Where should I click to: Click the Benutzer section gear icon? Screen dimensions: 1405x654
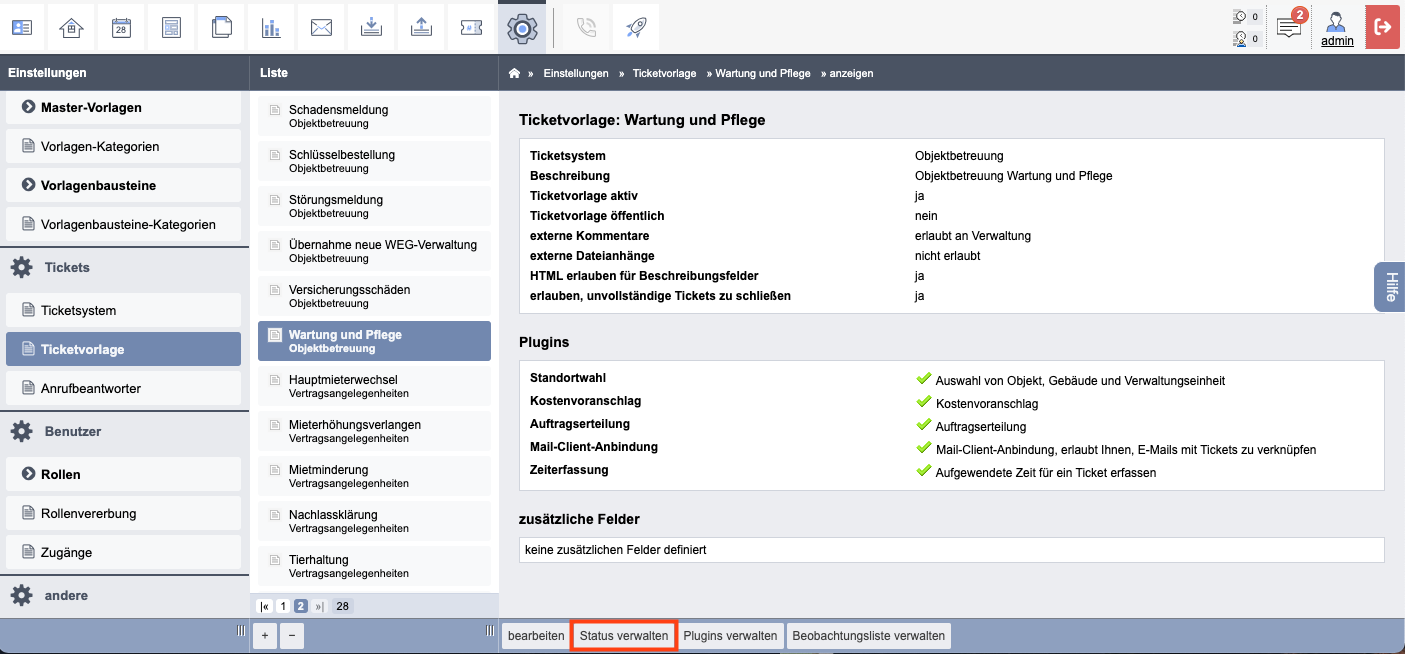pos(21,431)
